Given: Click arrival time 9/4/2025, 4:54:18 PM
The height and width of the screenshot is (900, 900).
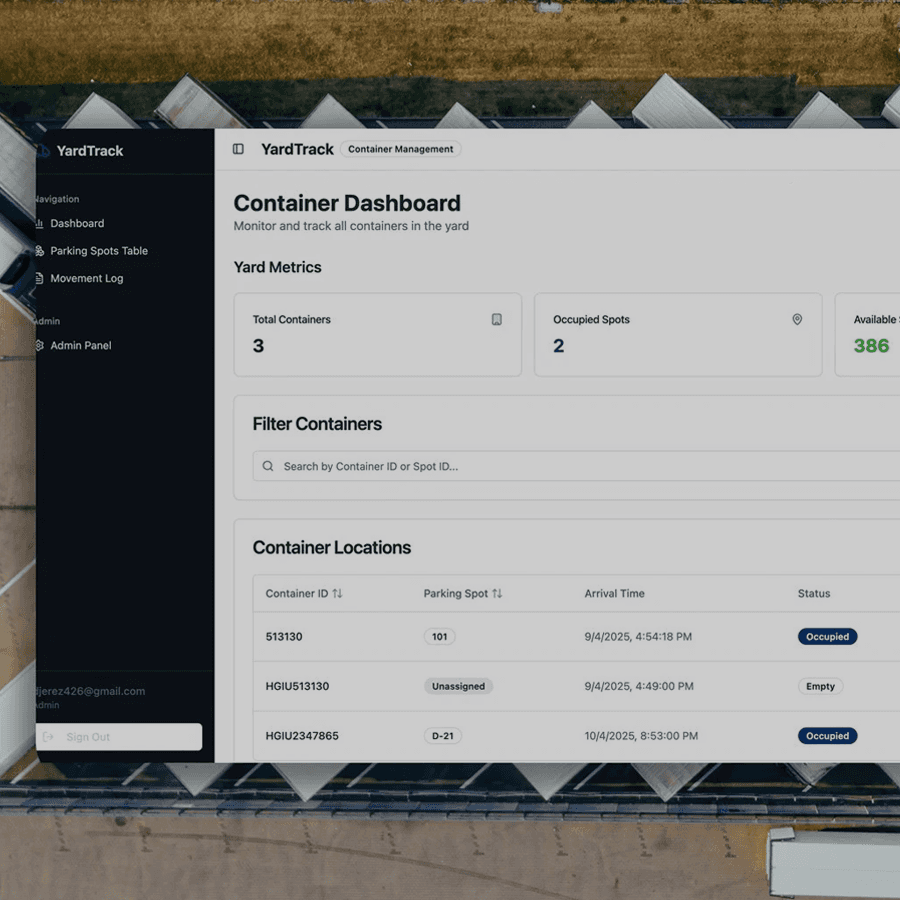Looking at the screenshot, I should coord(638,637).
